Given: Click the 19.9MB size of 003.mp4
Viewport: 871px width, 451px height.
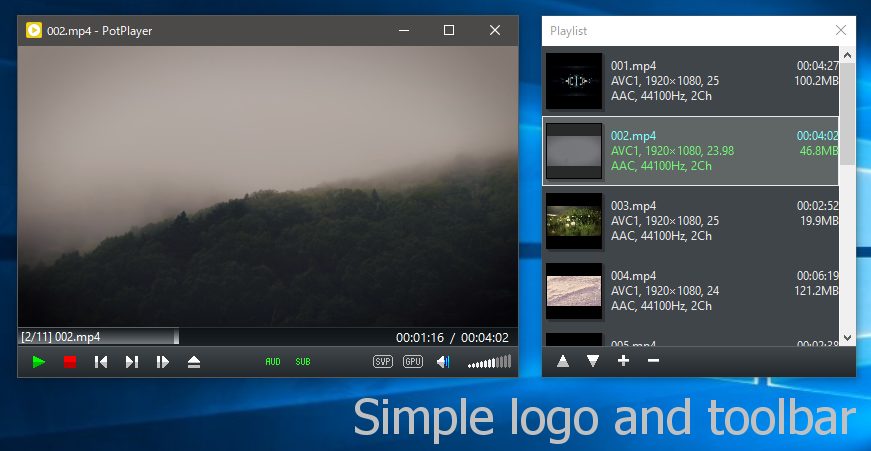Looking at the screenshot, I should (x=819, y=221).
